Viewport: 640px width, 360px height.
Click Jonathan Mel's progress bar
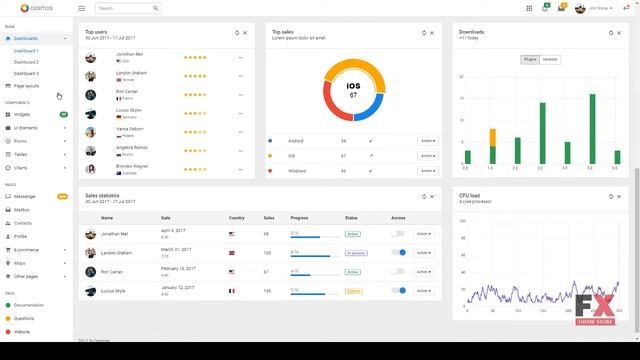314,237
